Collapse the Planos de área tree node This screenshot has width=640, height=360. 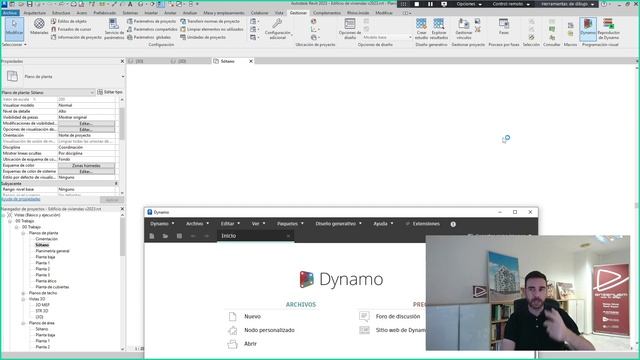click(23, 323)
